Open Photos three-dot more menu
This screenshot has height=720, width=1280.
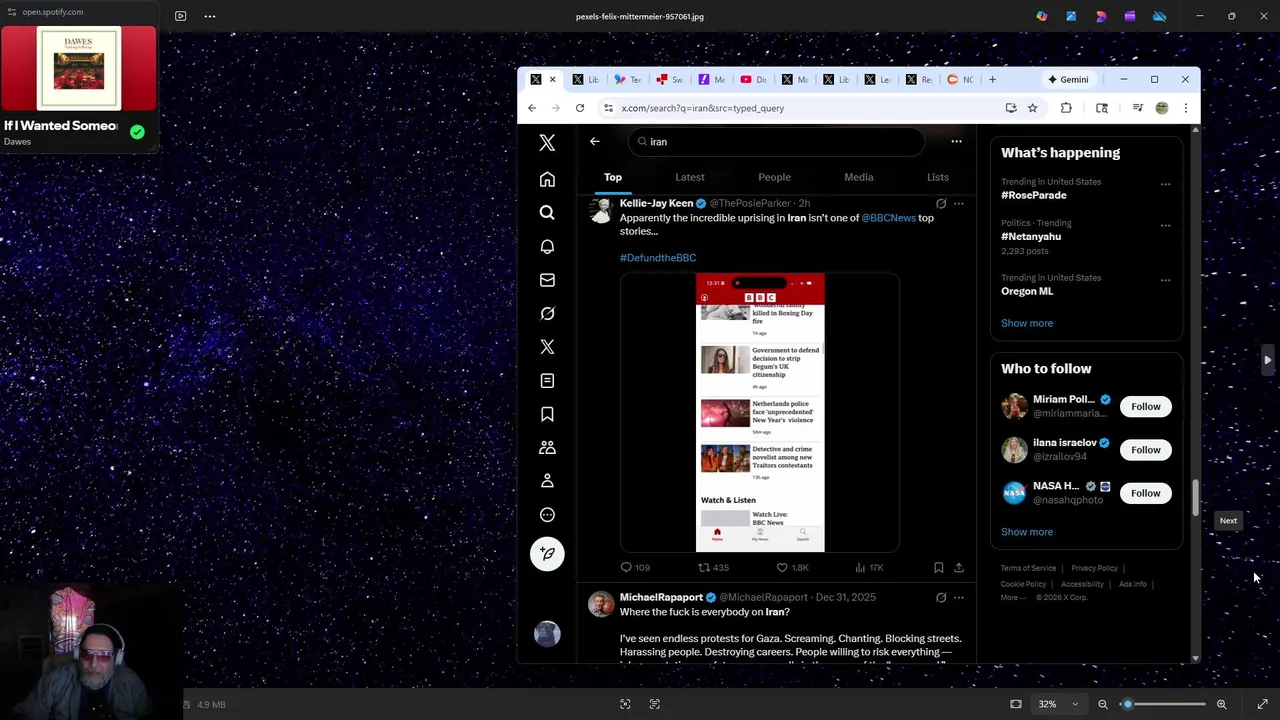coord(210,16)
